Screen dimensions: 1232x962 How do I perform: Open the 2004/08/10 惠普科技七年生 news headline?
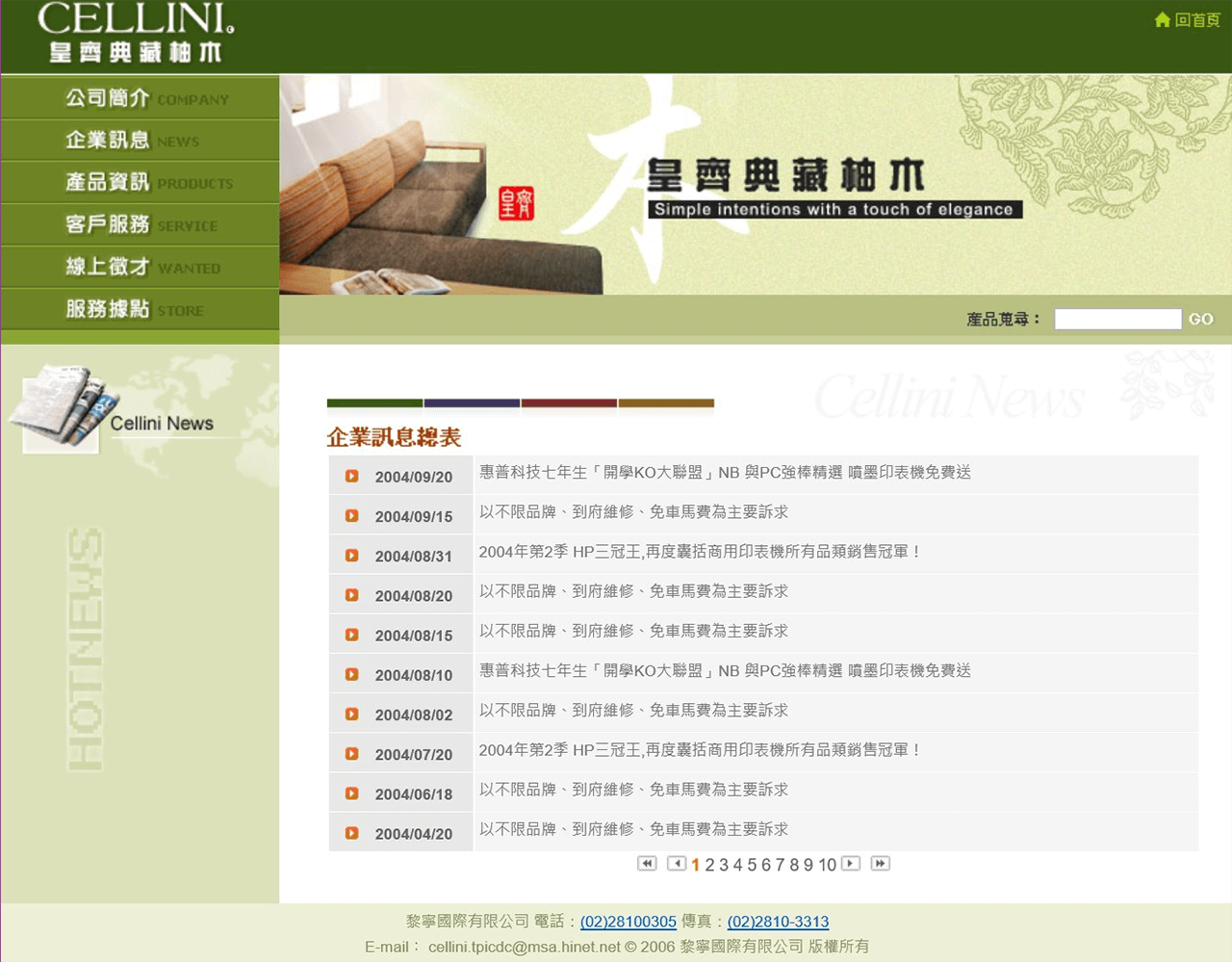click(725, 670)
